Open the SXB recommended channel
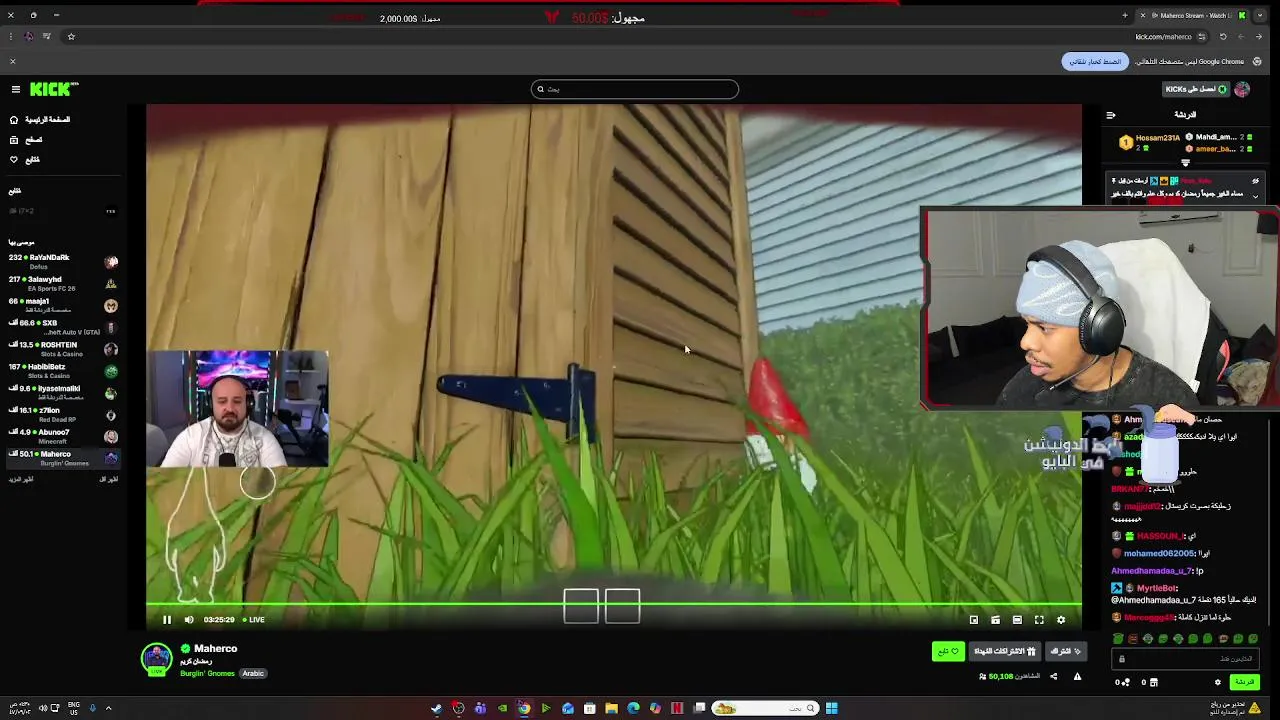 tap(62, 327)
